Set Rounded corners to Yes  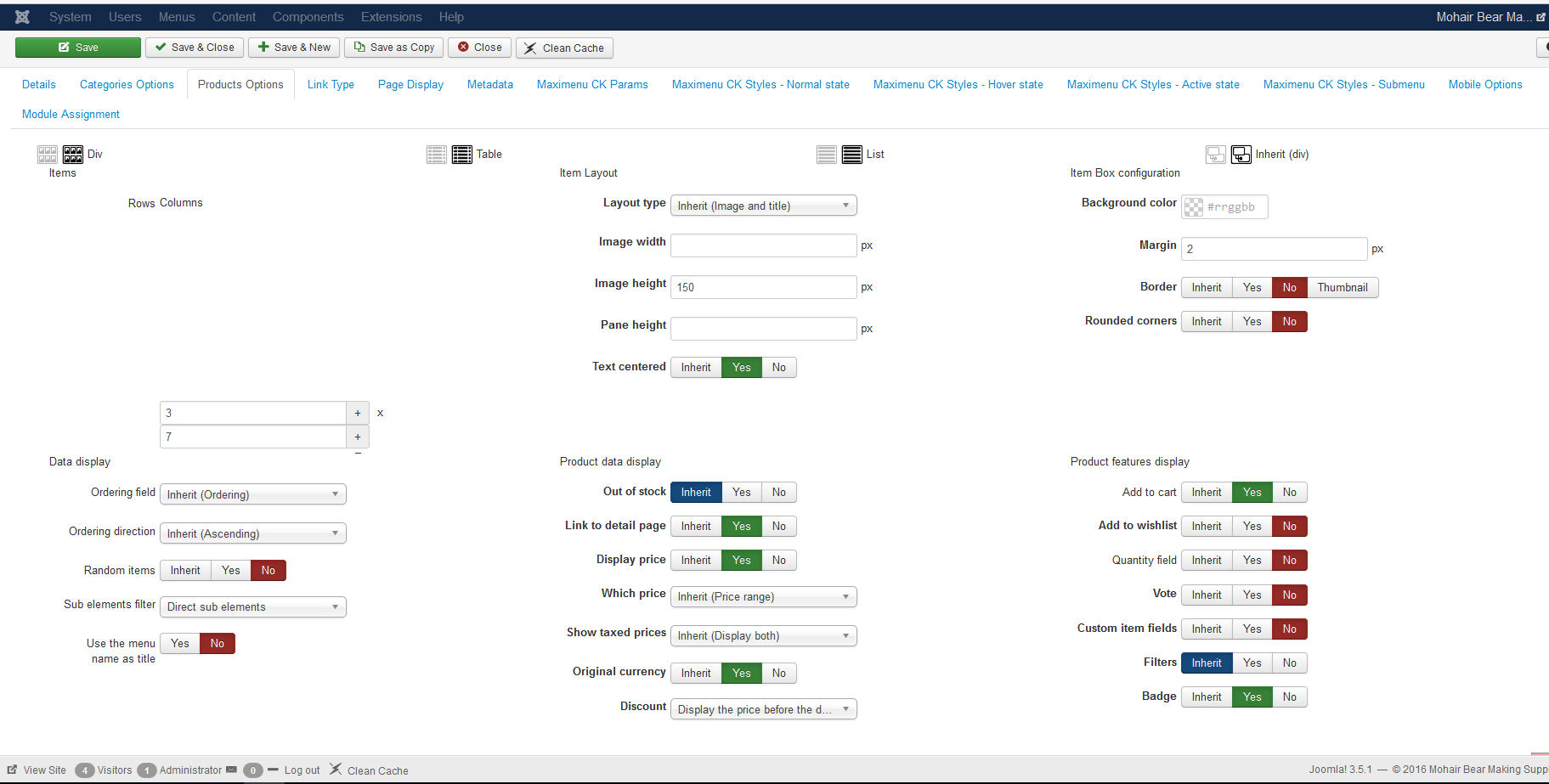(x=1252, y=321)
